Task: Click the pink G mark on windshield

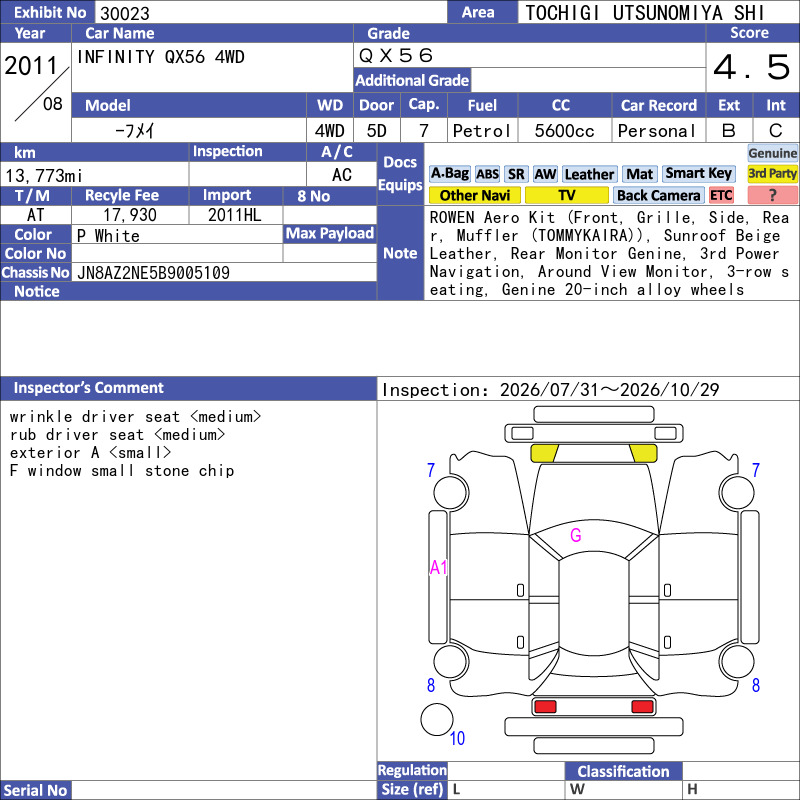Action: pyautogui.click(x=576, y=535)
